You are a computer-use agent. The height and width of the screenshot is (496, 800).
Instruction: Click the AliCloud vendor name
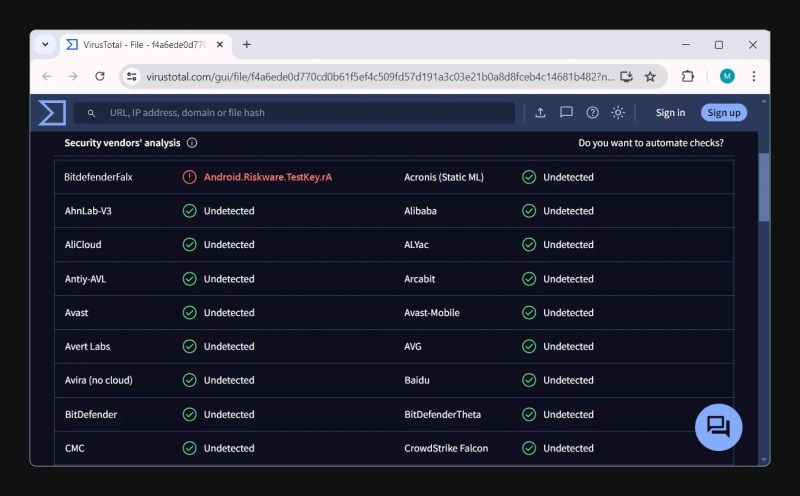point(83,244)
